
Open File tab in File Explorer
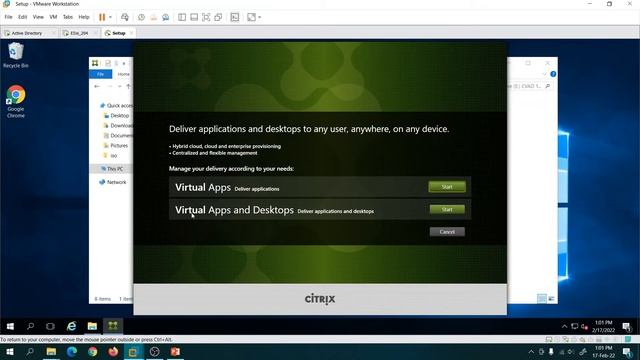point(100,74)
